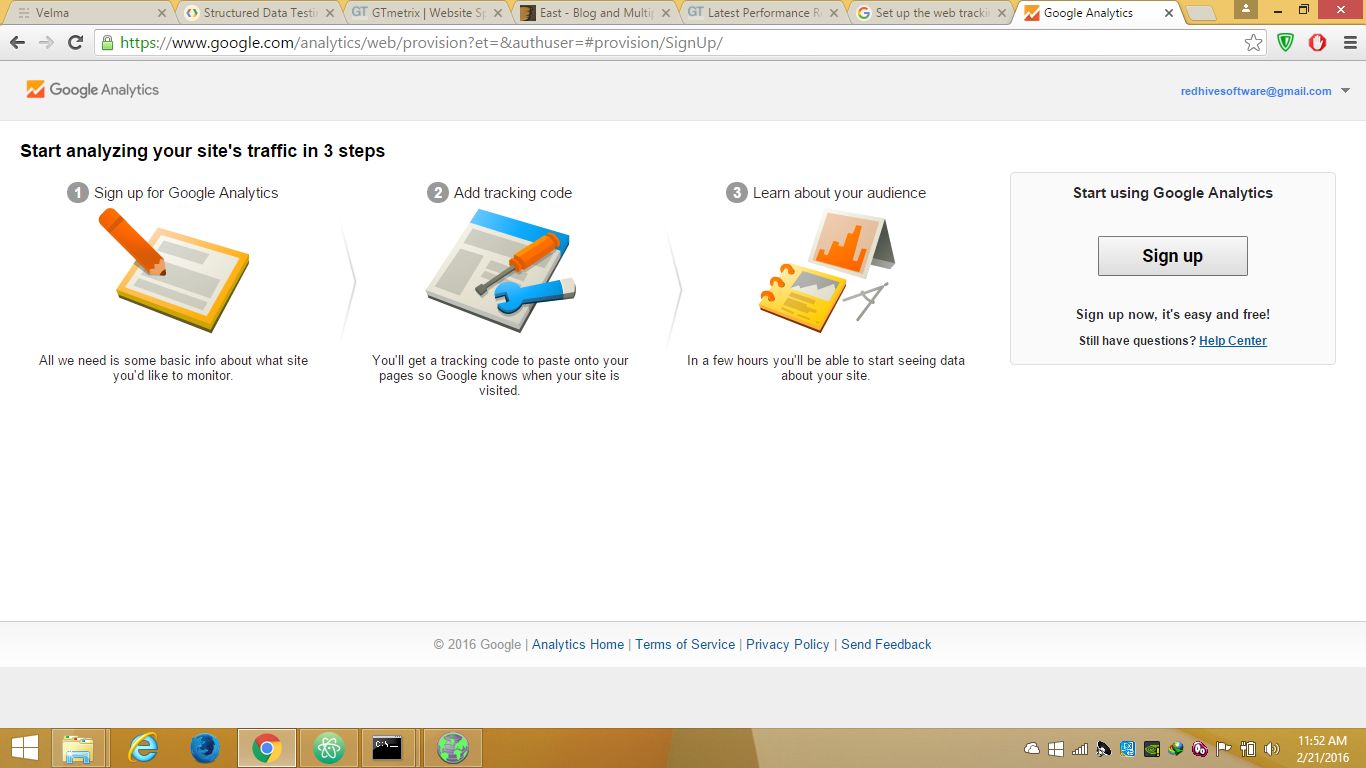Open the NVIDIA tray icon
This screenshot has height=768, width=1366.
[x=1152, y=749]
